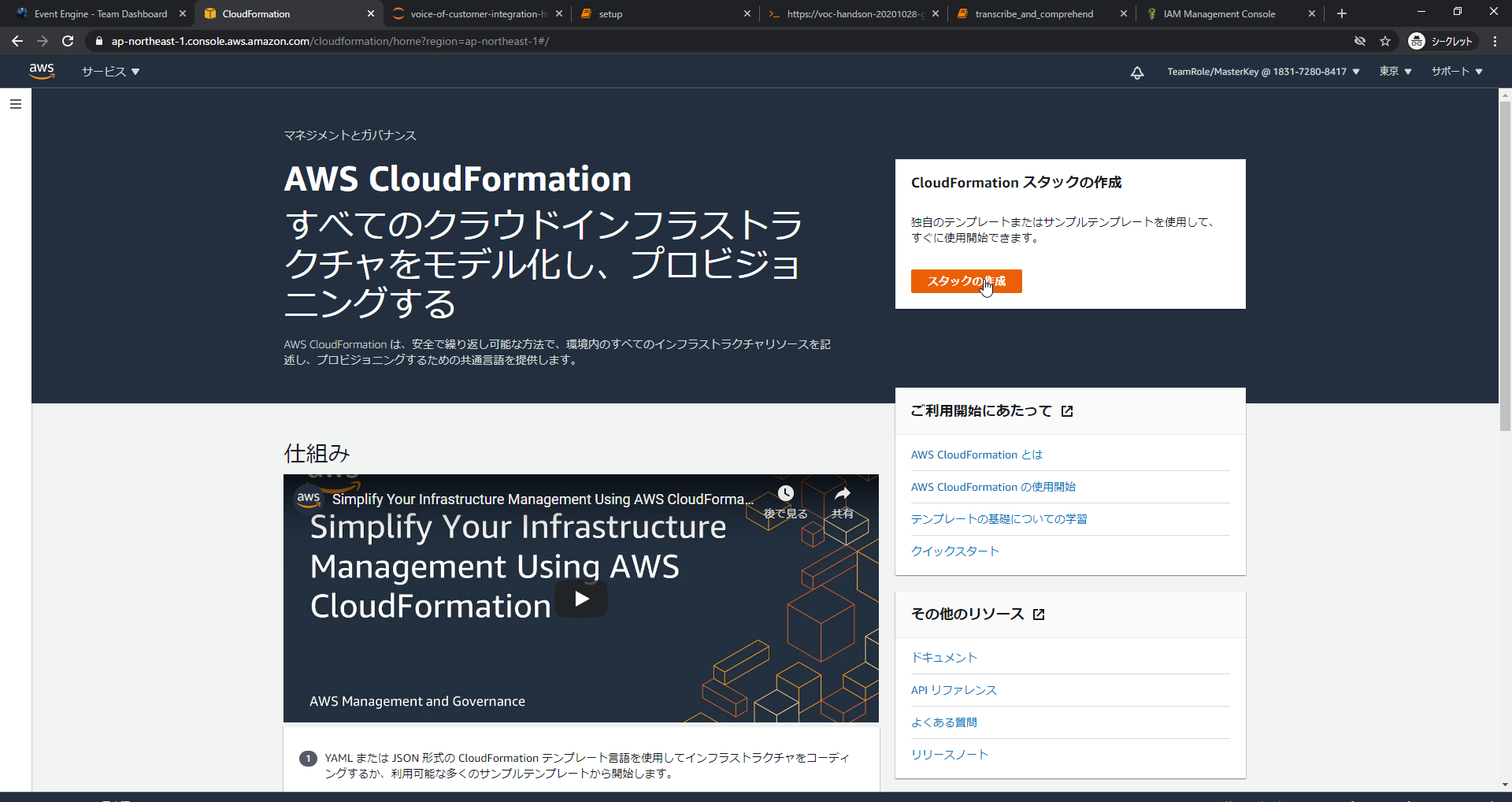Click the AWS logo home icon
The width and height of the screenshot is (1512, 802).
[42, 71]
